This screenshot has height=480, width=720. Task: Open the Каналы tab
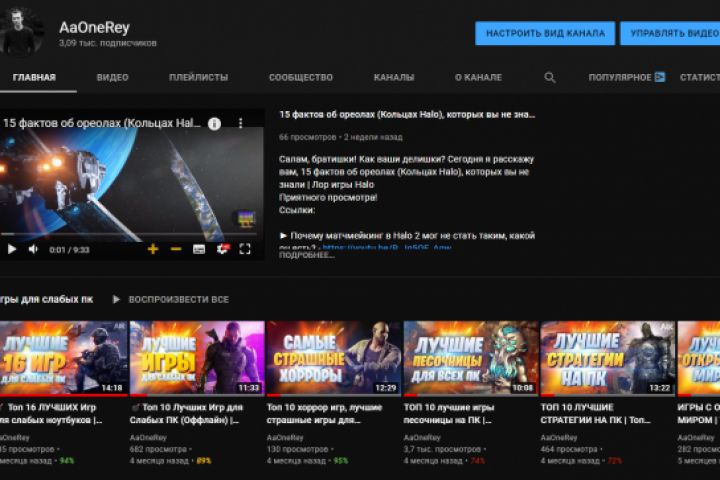point(394,78)
